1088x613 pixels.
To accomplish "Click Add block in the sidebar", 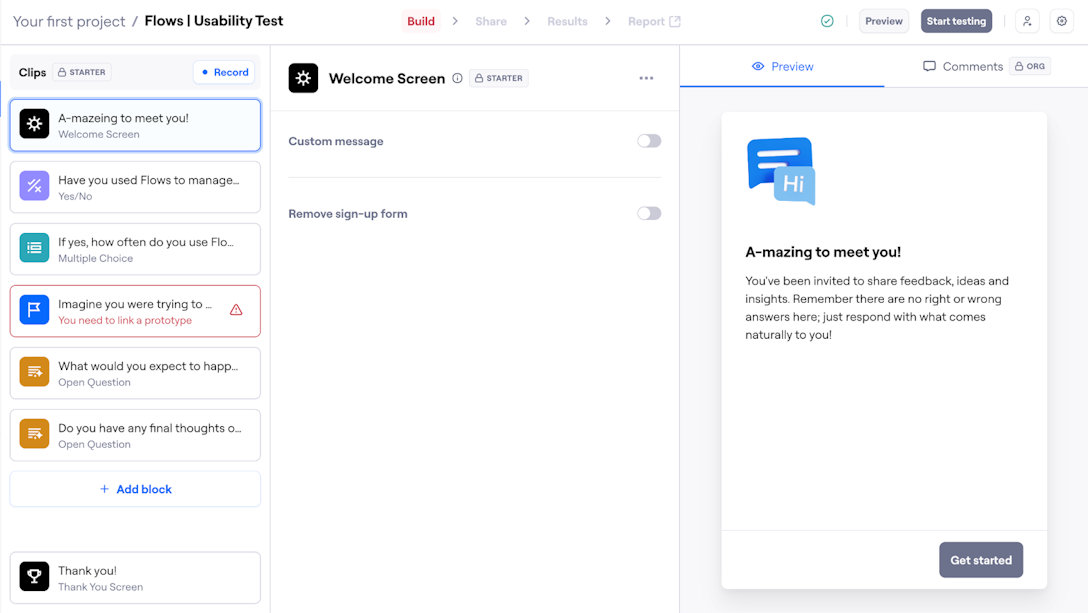I will (134, 488).
